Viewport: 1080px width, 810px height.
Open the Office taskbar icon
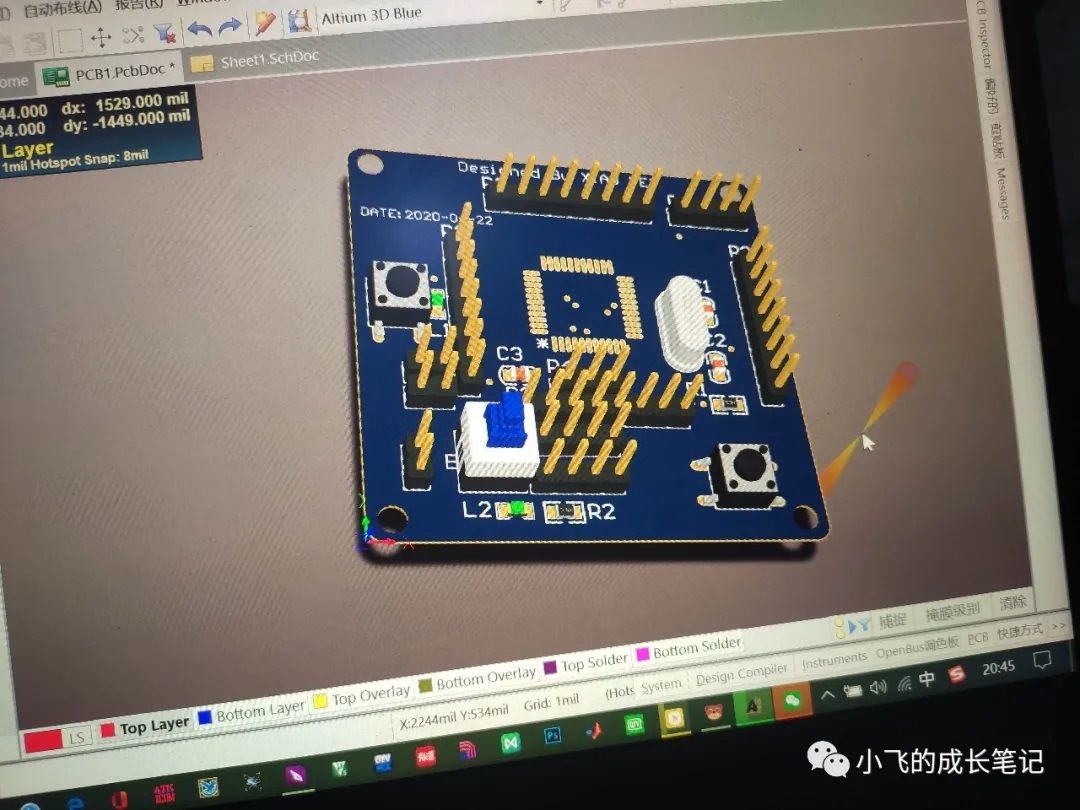(119, 801)
